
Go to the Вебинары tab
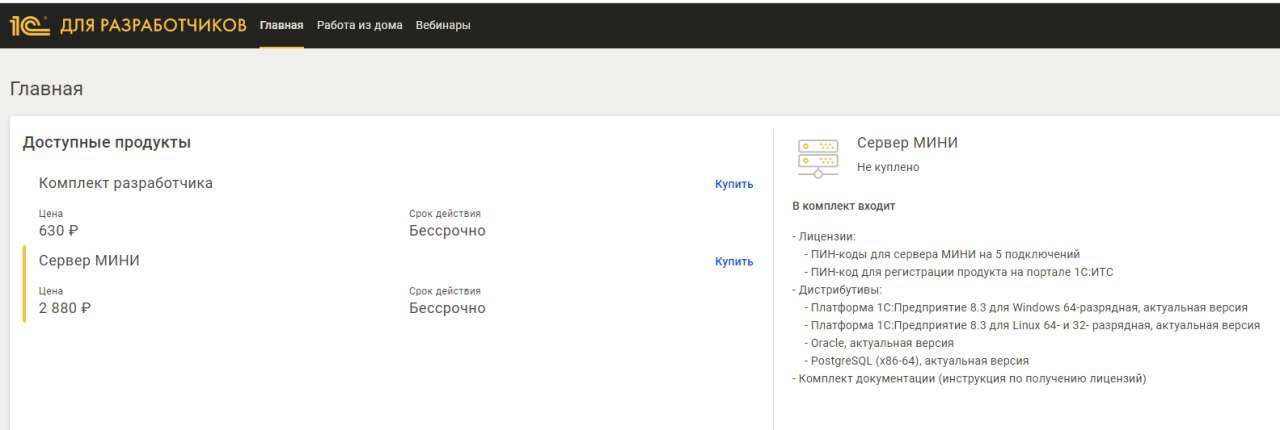443,25
